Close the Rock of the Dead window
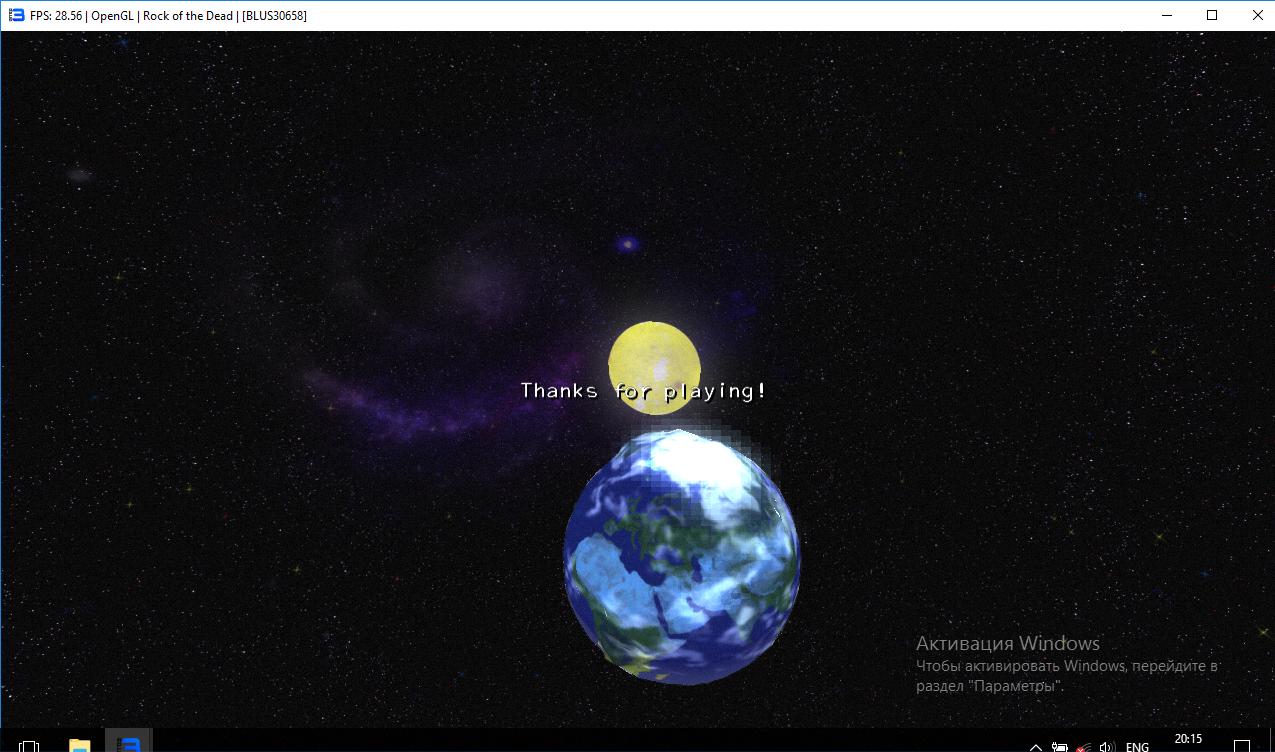This screenshot has width=1275, height=752. [x=1256, y=15]
